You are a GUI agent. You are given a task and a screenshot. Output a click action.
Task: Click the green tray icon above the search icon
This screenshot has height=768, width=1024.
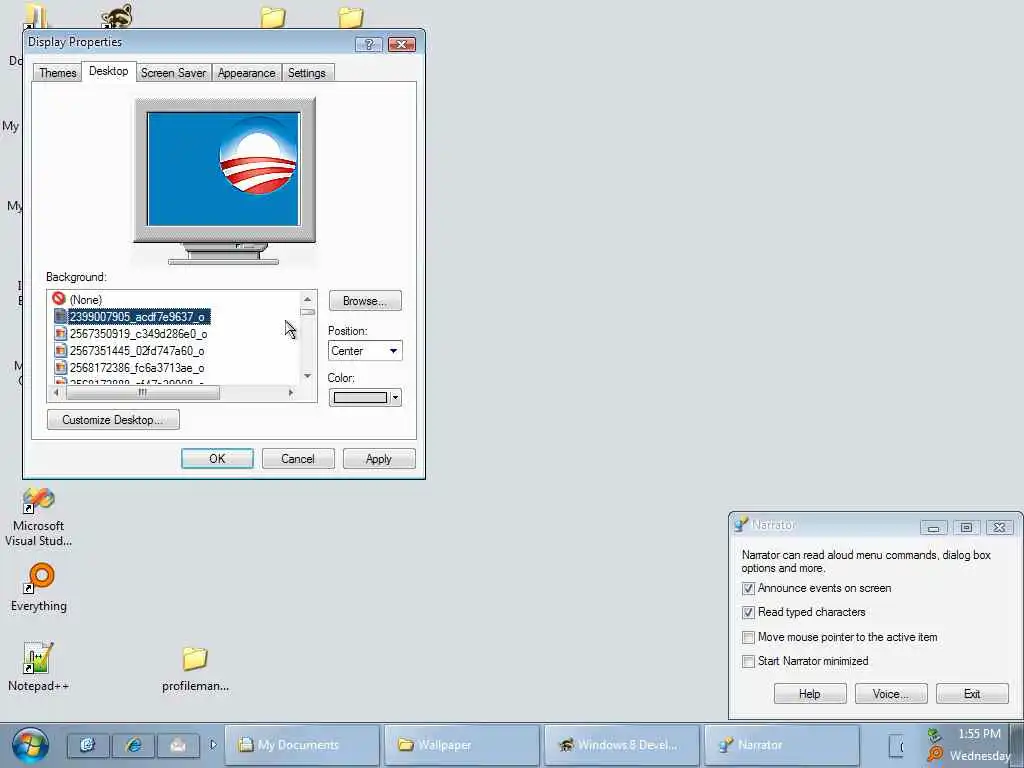pos(935,735)
